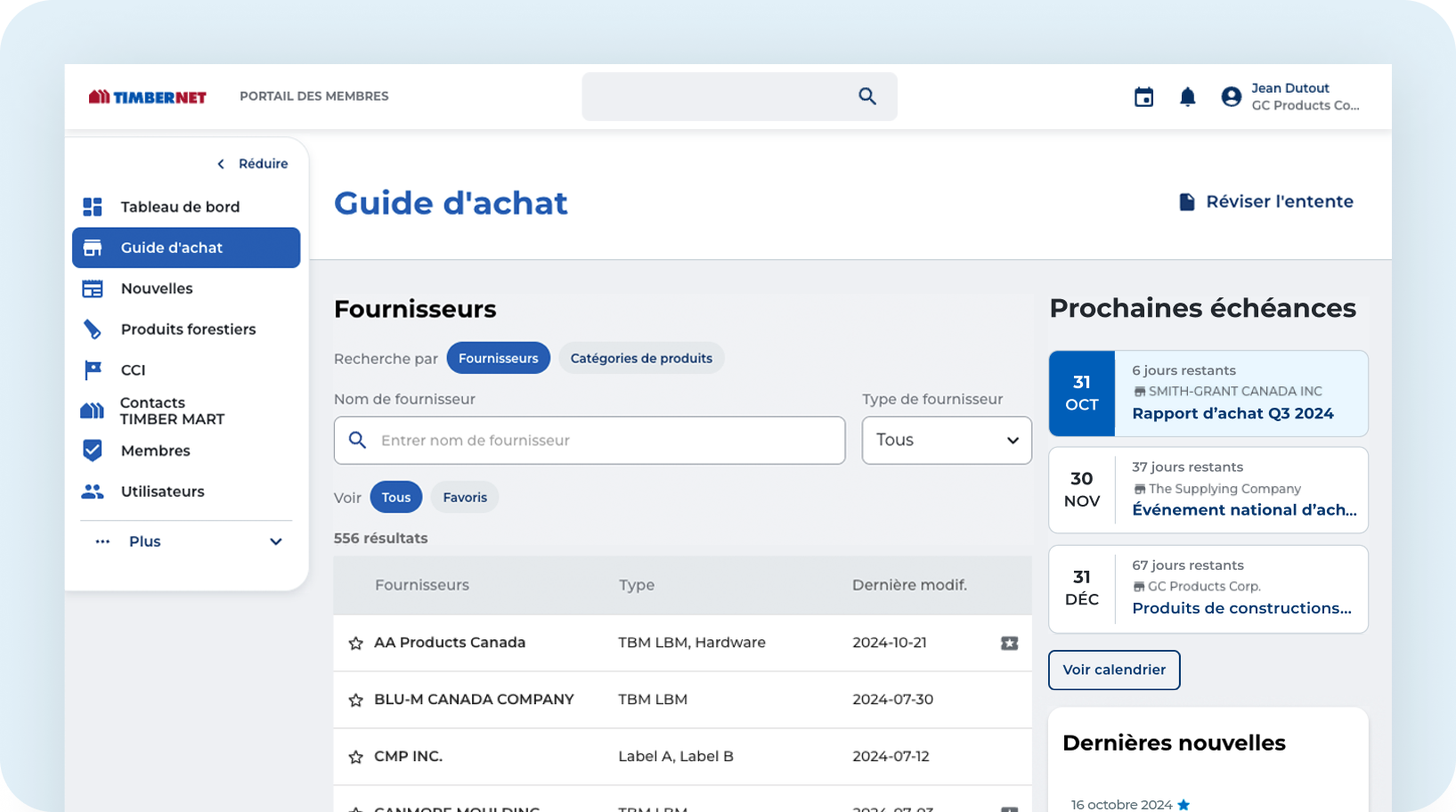Open Utilisateurs menu item
Screen dimensions: 1456x812
click(x=186, y=491)
